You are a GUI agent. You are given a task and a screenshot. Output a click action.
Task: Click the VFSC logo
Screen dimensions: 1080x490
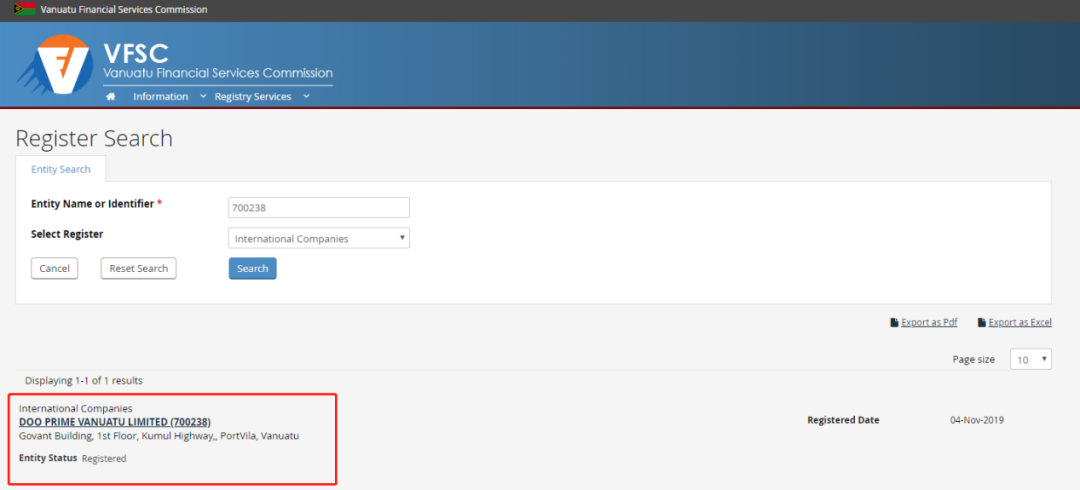coord(55,65)
